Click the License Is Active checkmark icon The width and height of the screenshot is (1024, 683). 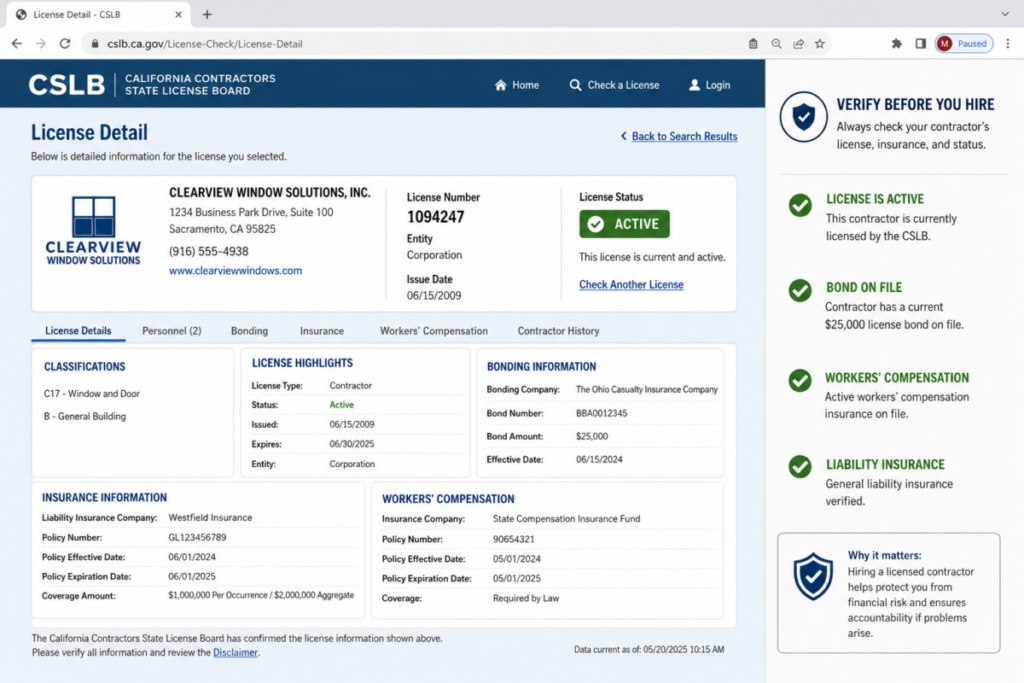pos(800,206)
